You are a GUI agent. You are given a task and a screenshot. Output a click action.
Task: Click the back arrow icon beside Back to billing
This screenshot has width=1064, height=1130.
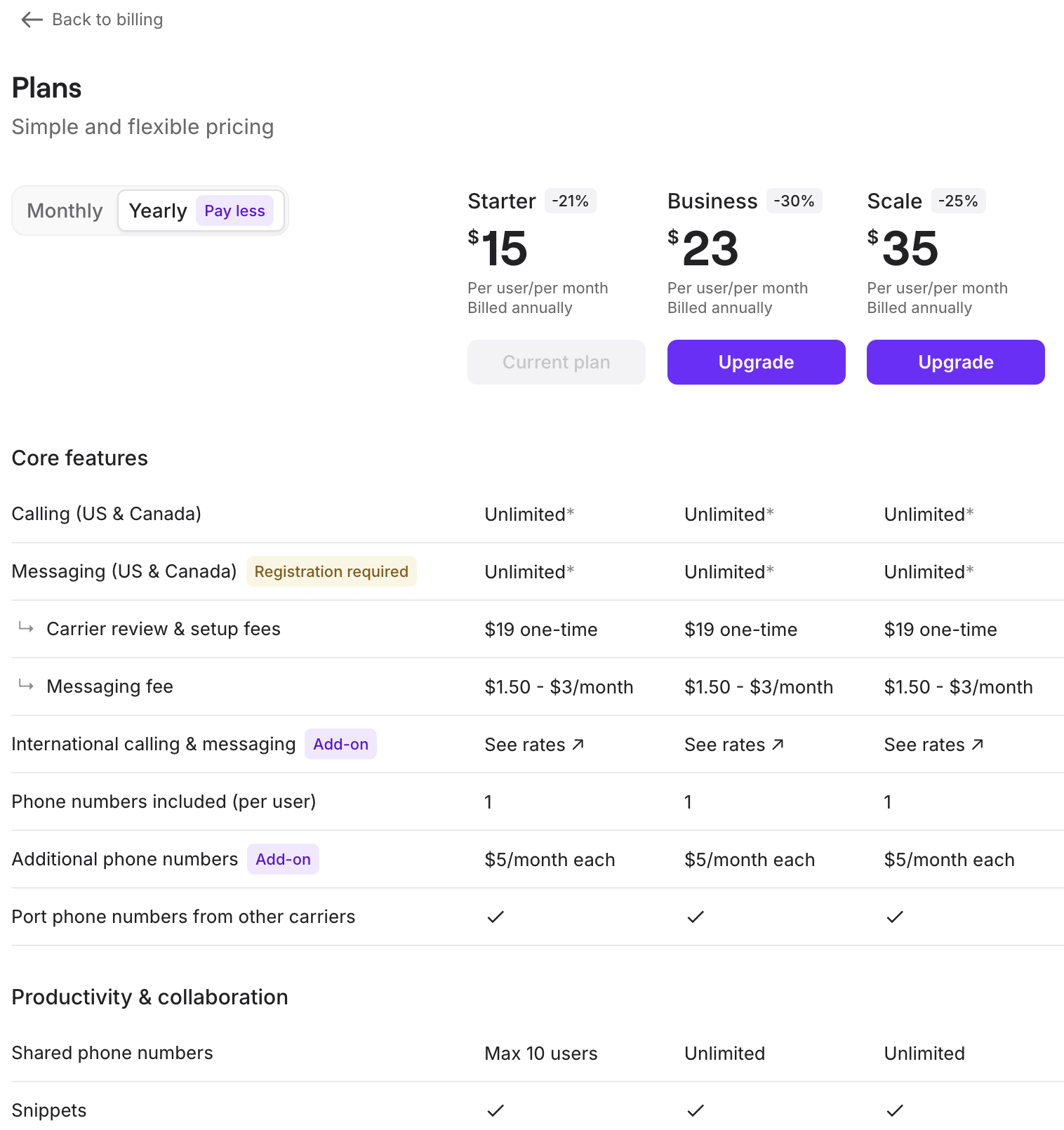(32, 20)
